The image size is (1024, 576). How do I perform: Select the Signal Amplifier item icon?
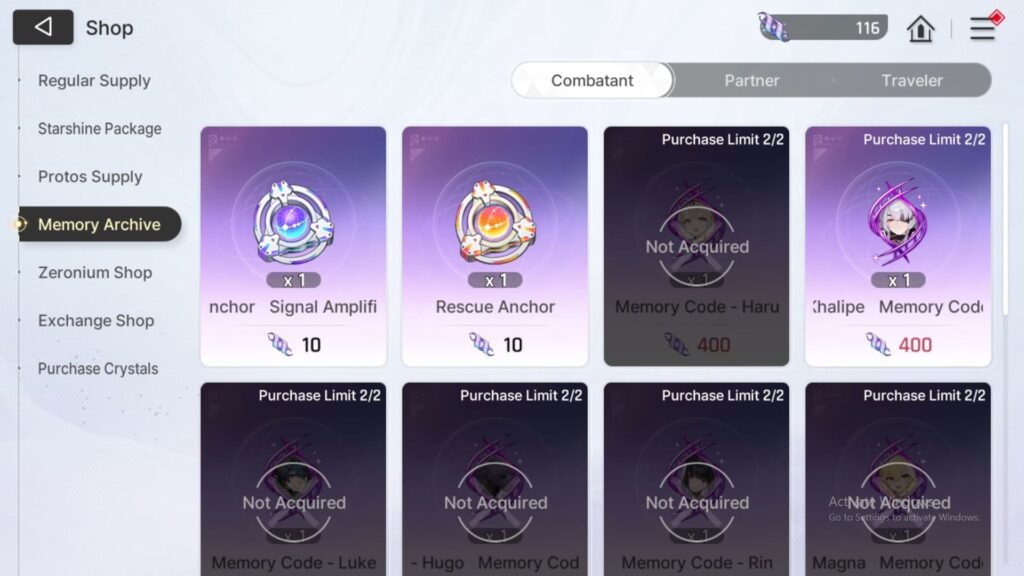point(293,223)
